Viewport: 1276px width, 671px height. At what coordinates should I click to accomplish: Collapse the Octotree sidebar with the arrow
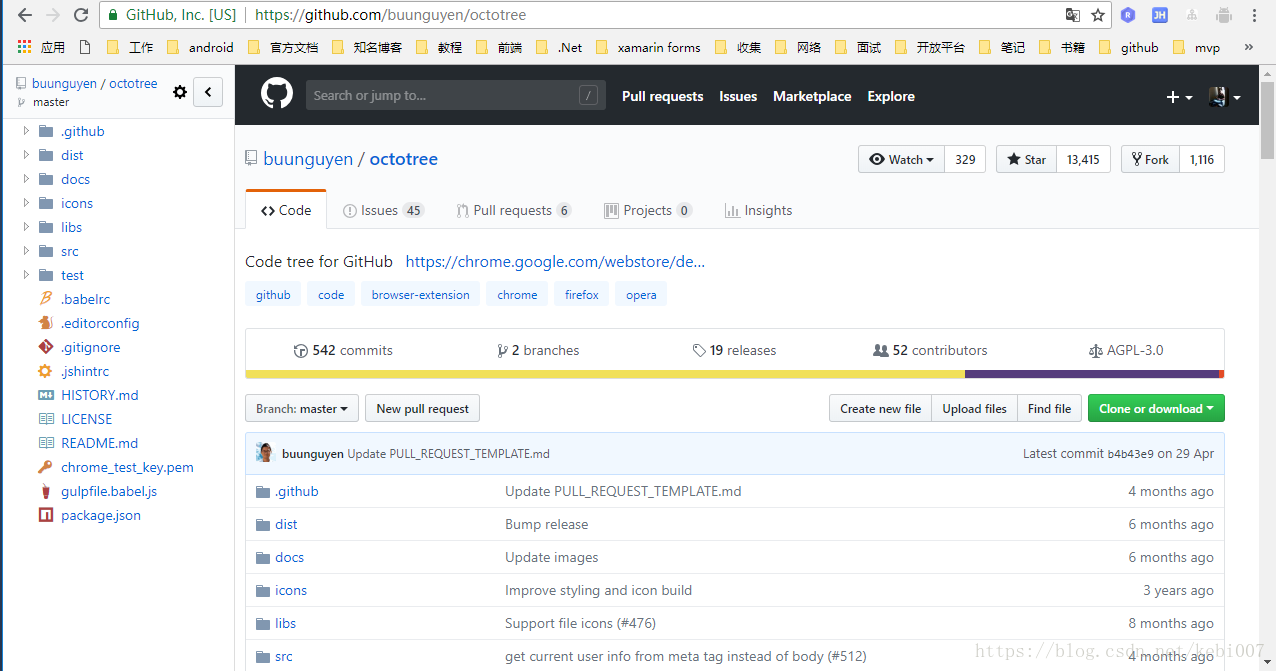coord(208,92)
